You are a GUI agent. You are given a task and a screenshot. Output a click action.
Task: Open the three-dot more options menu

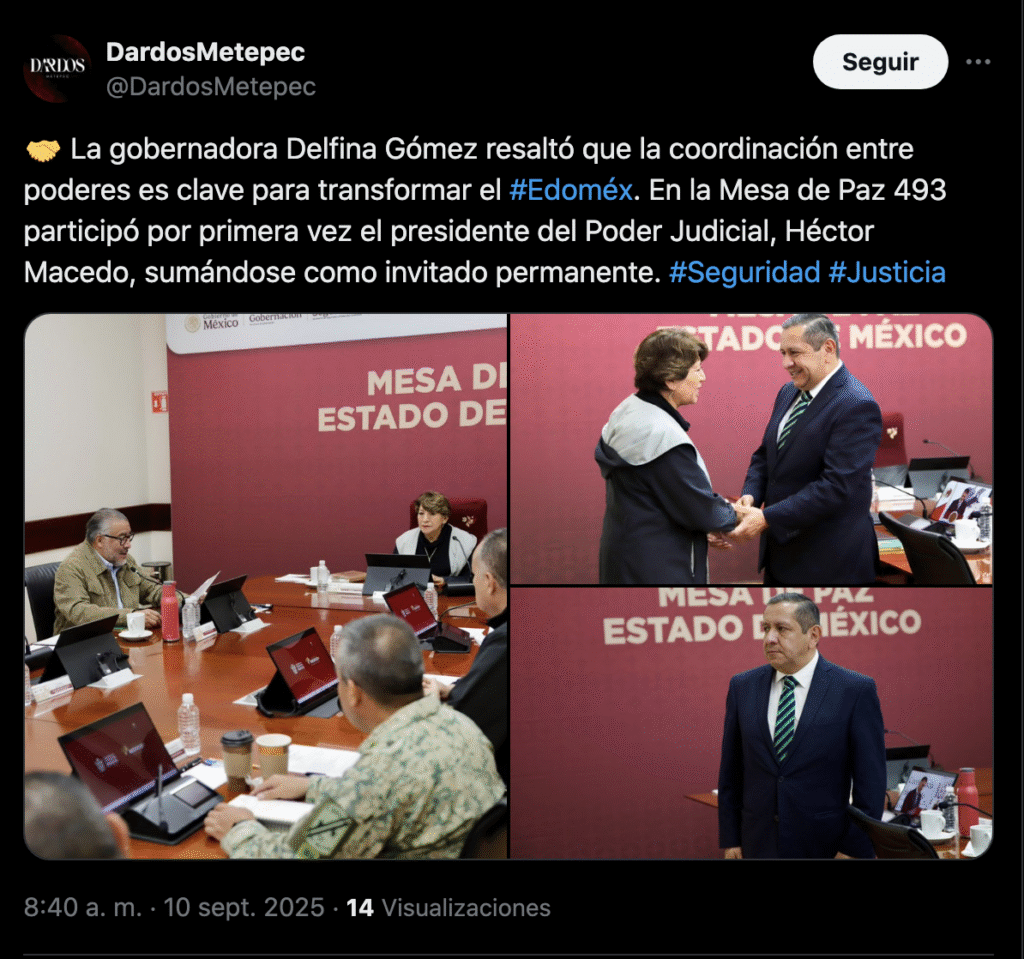(978, 62)
